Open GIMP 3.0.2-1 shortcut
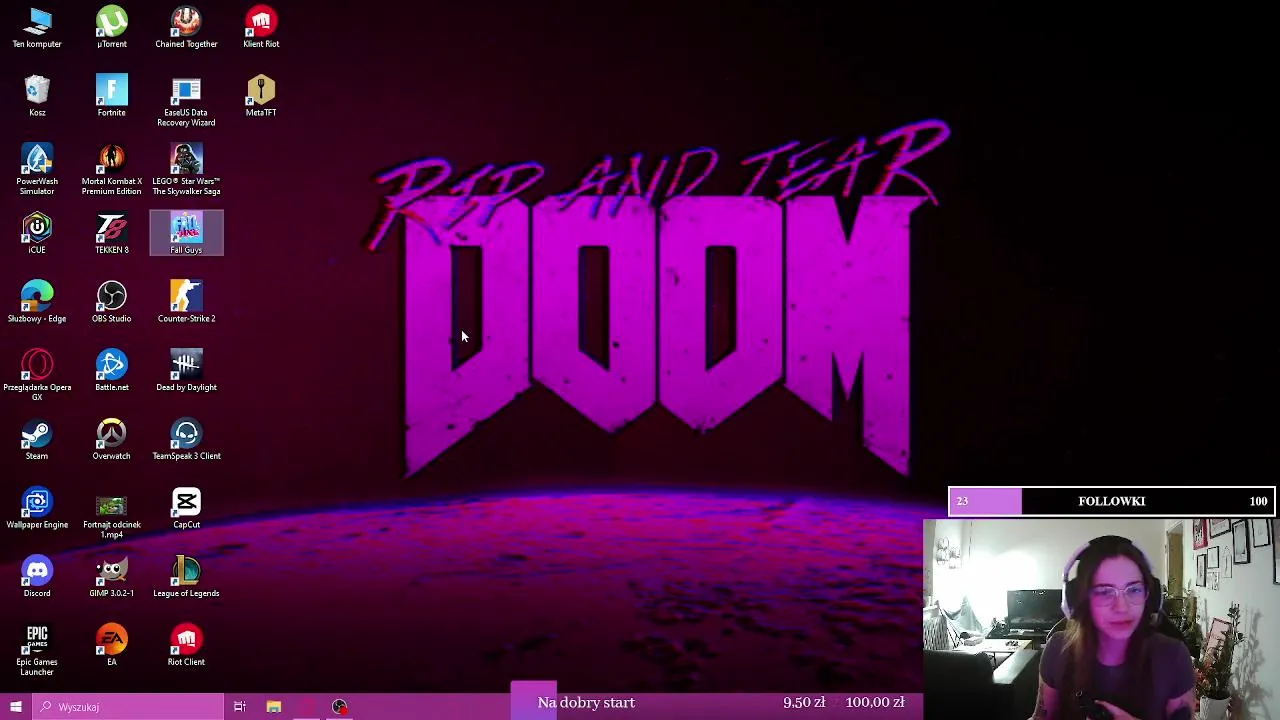This screenshot has height=720, width=1280. 112,577
